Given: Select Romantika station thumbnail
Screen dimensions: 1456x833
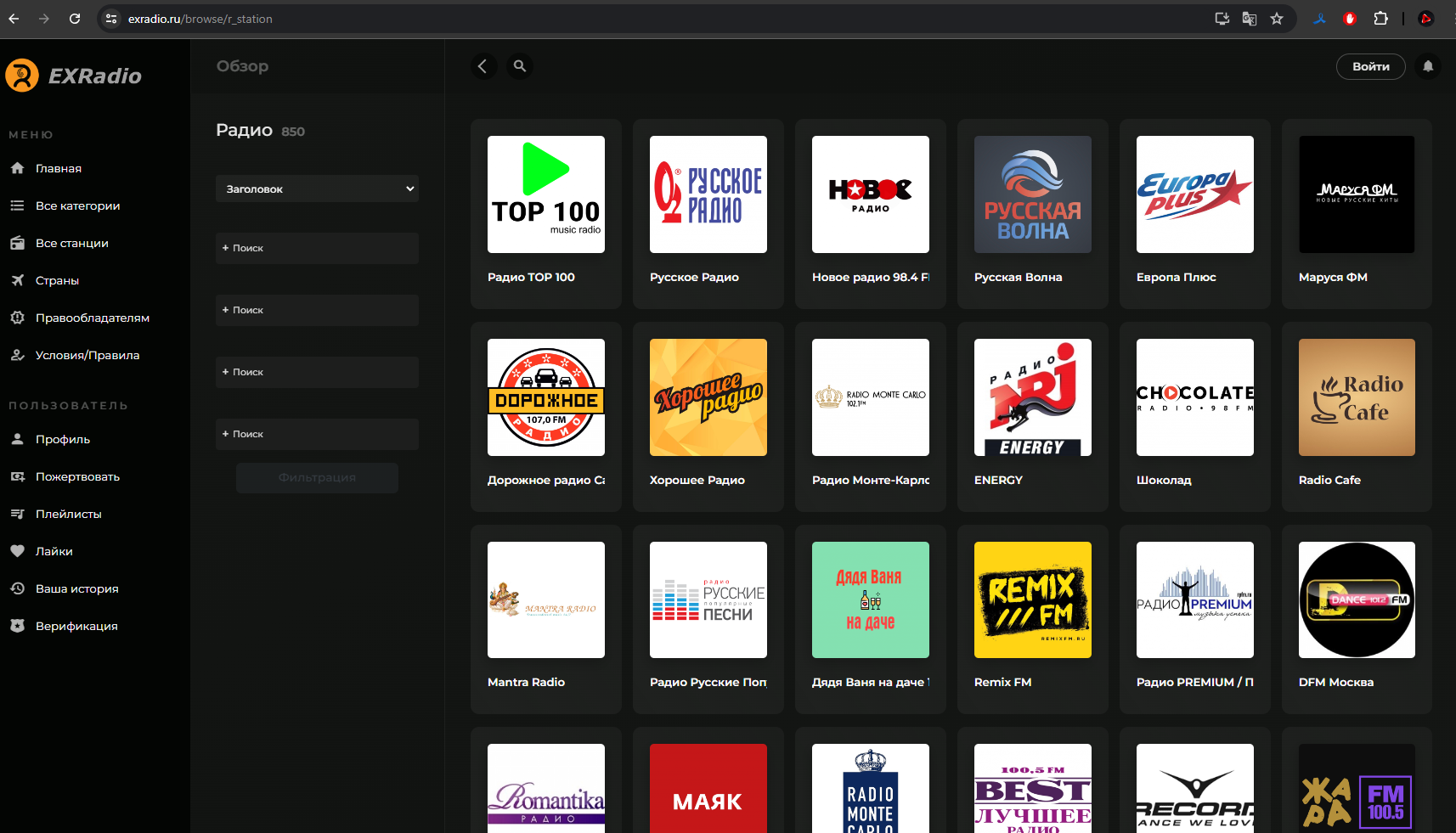Looking at the screenshot, I should tap(546, 789).
